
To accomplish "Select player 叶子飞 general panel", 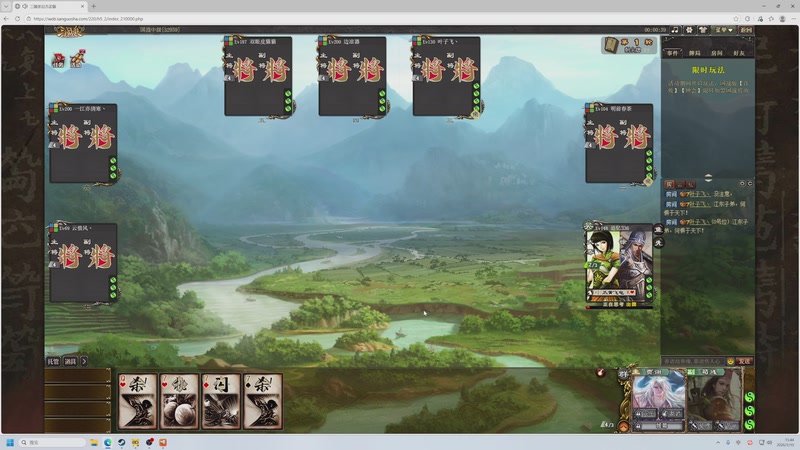I will coord(446,76).
